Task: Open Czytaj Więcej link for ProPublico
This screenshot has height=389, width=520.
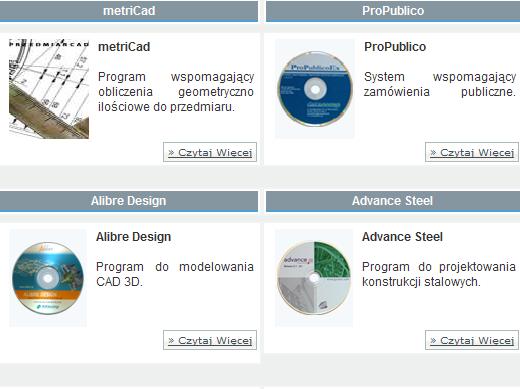Action: click(x=472, y=152)
